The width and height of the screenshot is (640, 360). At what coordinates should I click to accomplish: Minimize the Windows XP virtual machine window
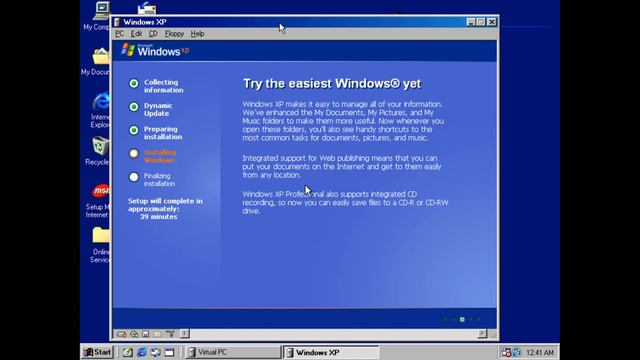[x=471, y=22]
